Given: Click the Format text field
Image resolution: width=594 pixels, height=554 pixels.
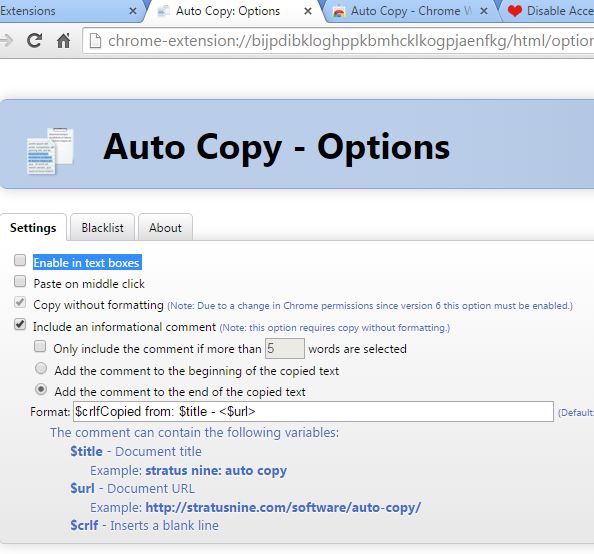Looking at the screenshot, I should [313, 412].
